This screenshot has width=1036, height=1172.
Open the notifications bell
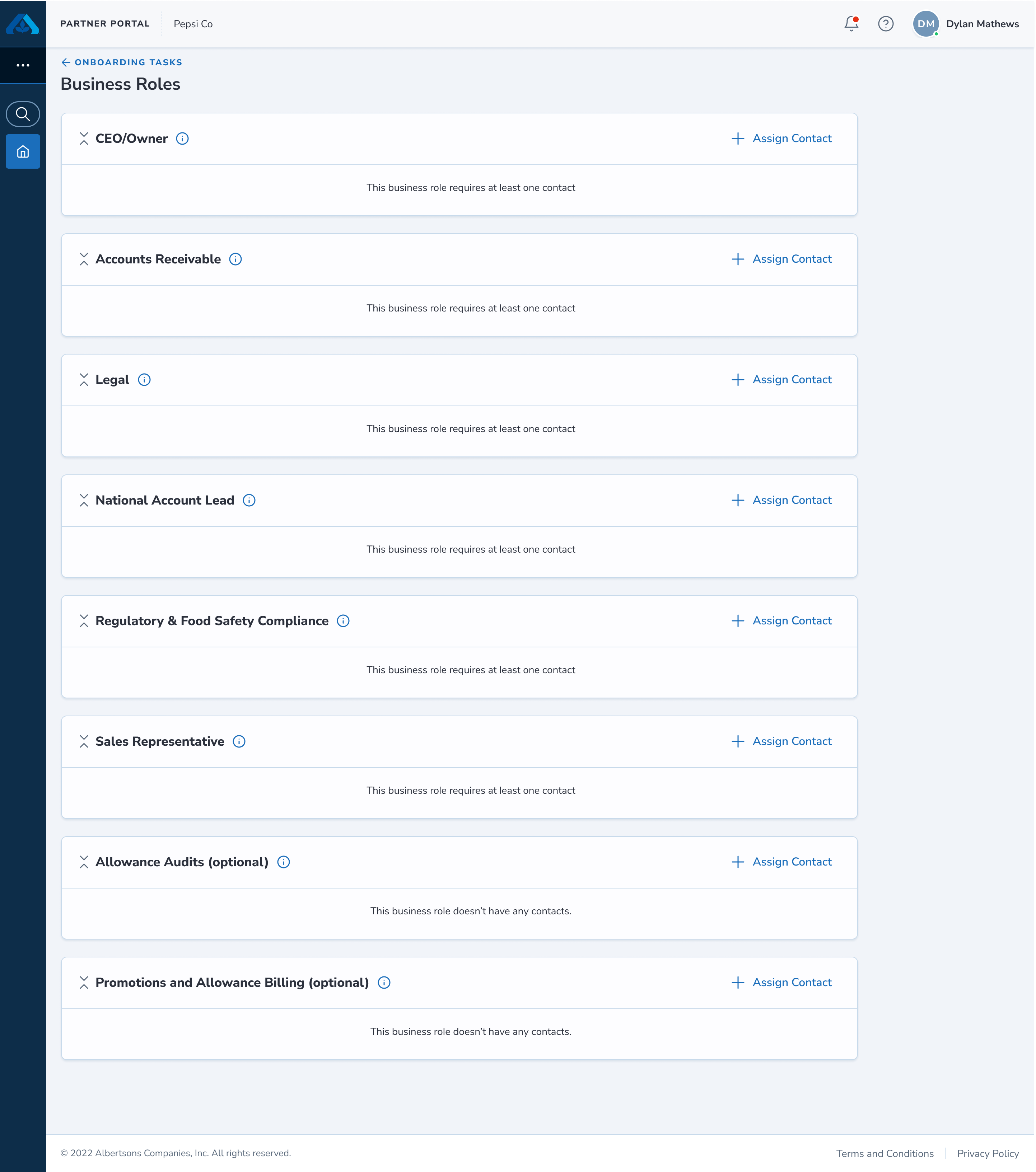(852, 24)
